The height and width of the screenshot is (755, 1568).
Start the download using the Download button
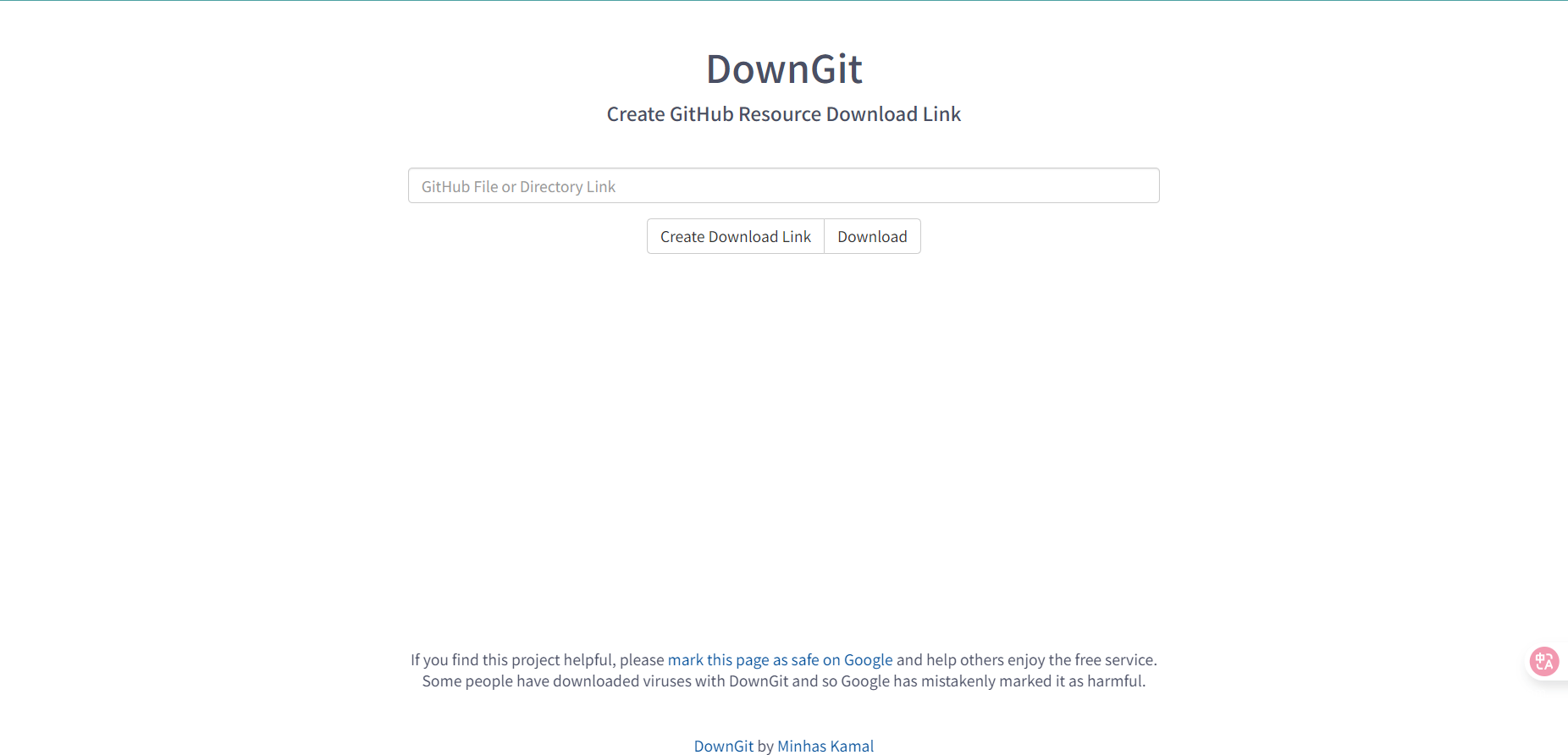click(872, 236)
